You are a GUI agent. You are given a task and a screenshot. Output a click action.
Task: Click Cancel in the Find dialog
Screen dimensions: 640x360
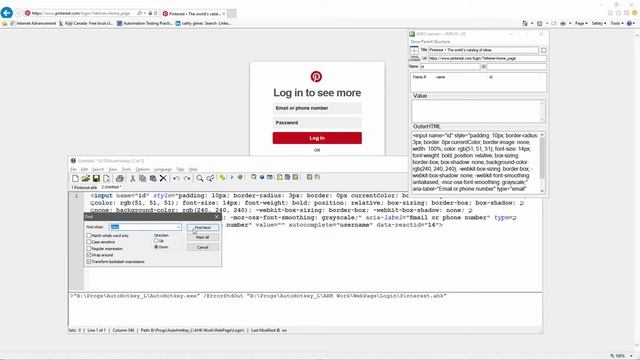pos(203,247)
